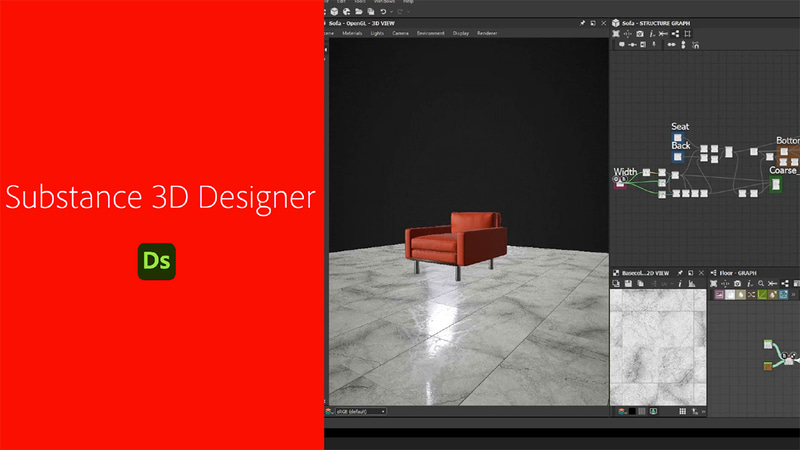Select the Seat node in Structure Graph
This screenshot has width=800, height=450.
pos(678,138)
